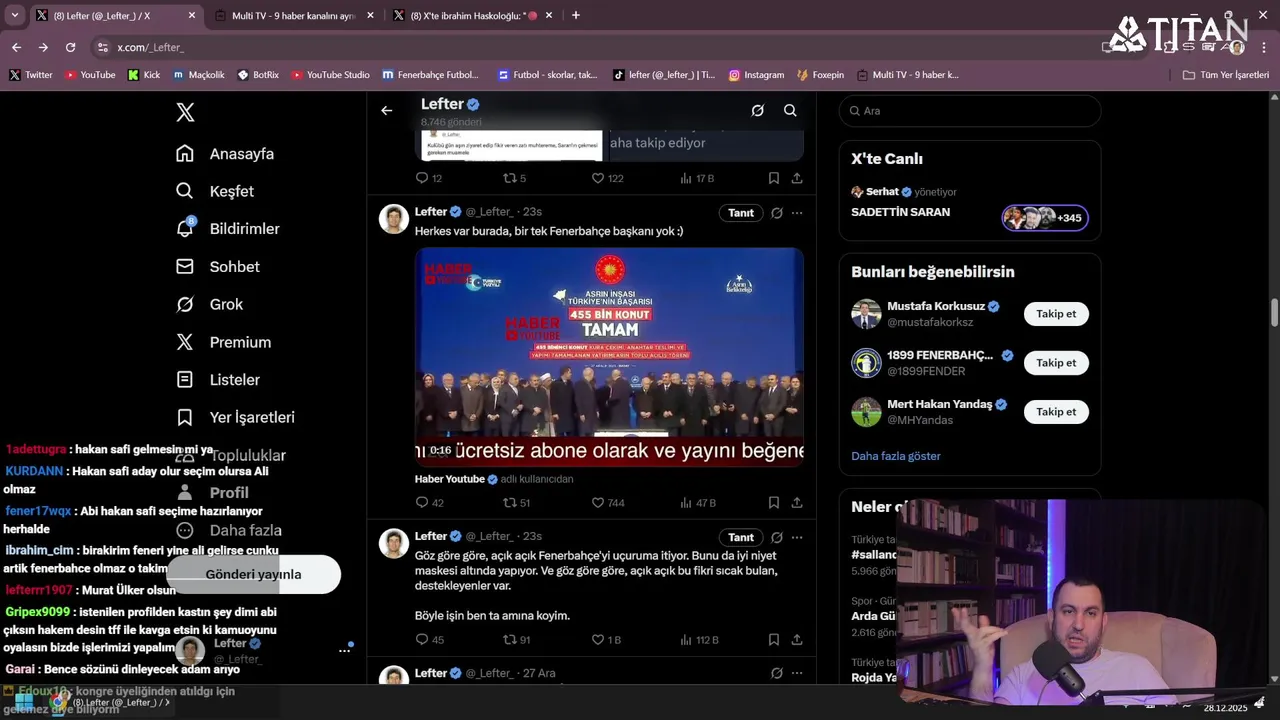Image resolution: width=1280 pixels, height=720 pixels.
Task: Open Tüm Yer İşaretleri folder
Action: tap(1225, 75)
